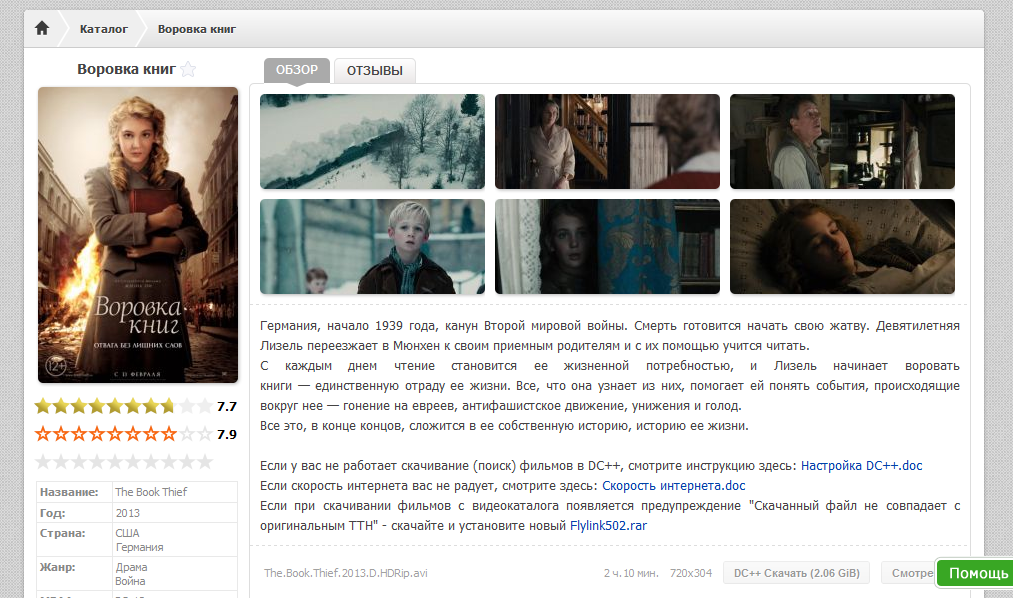
Task: Click the Смотреть button
Action: coord(908,573)
